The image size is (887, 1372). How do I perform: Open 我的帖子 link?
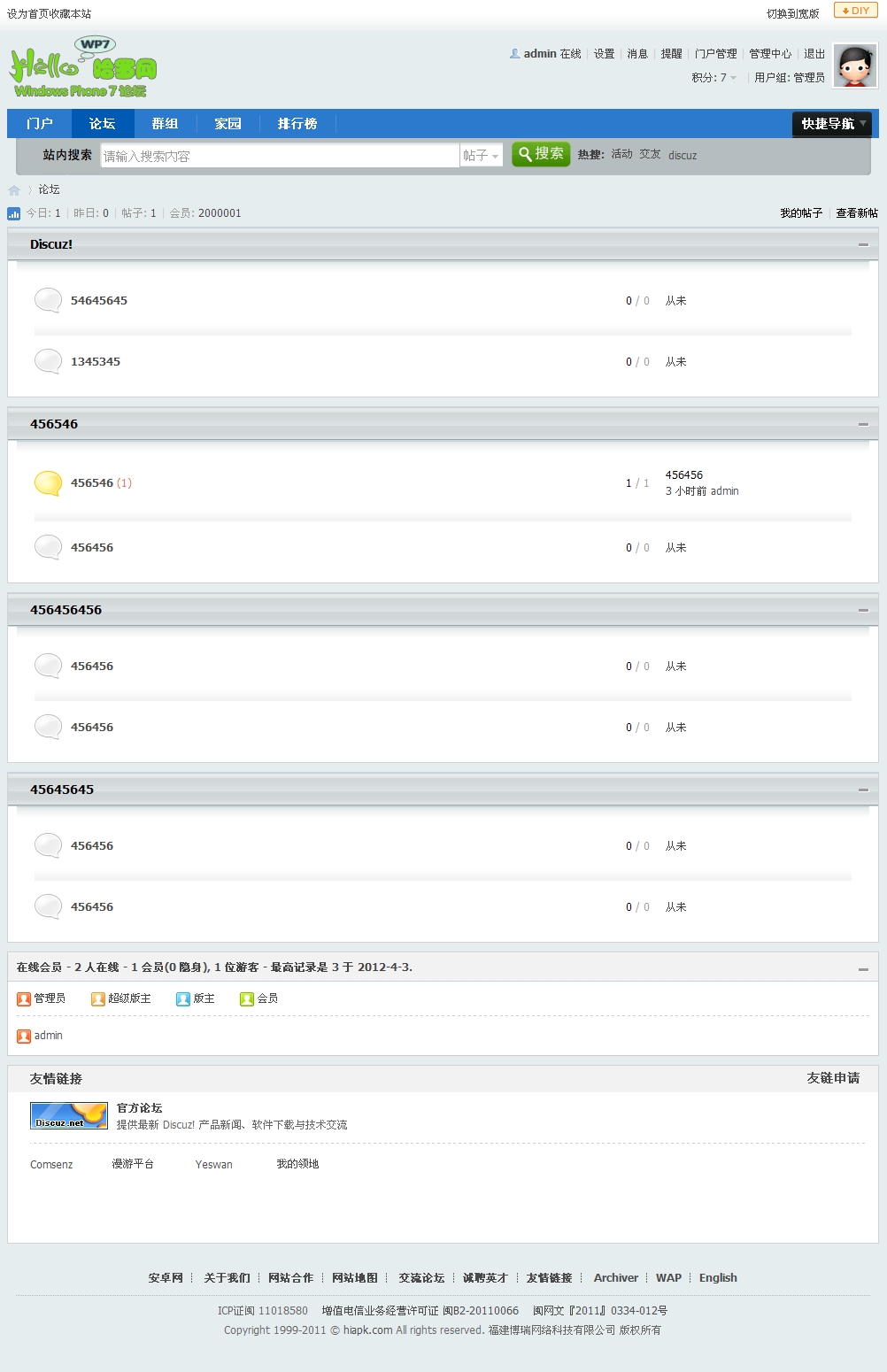(801, 213)
